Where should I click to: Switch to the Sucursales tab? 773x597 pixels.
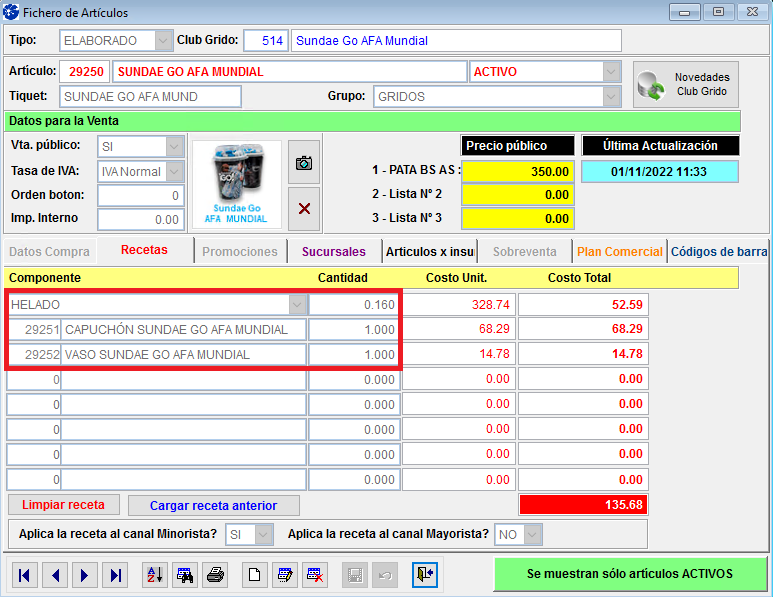[334, 251]
